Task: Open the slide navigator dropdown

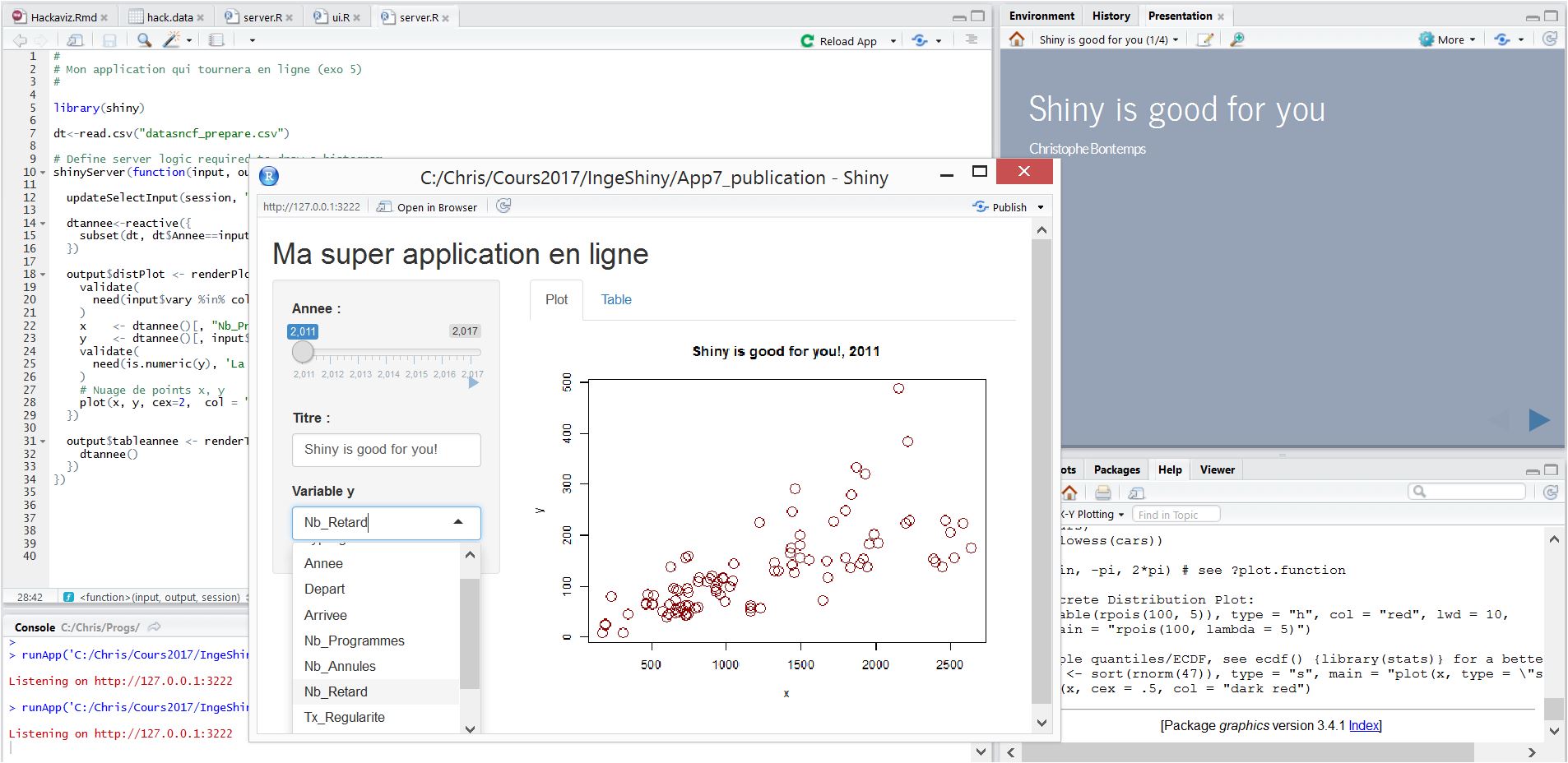Action: (x=1109, y=39)
